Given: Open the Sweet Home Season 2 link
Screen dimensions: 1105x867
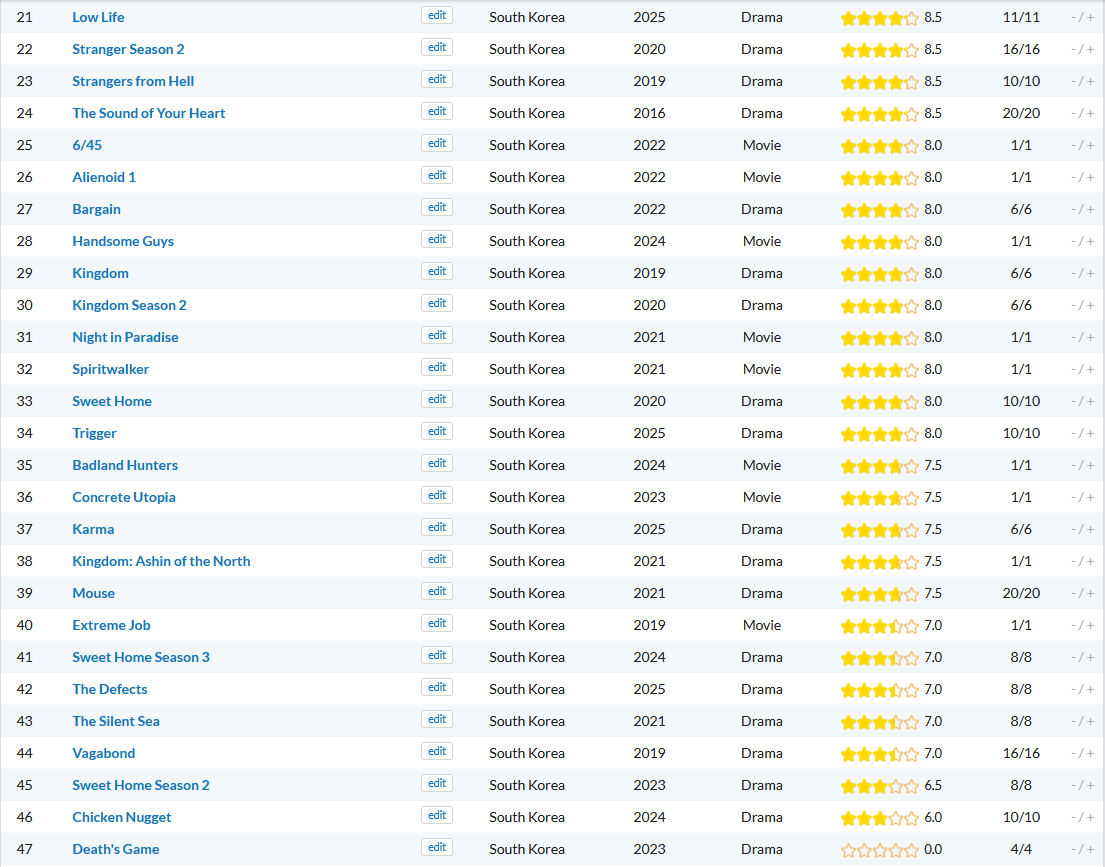Looking at the screenshot, I should [141, 785].
